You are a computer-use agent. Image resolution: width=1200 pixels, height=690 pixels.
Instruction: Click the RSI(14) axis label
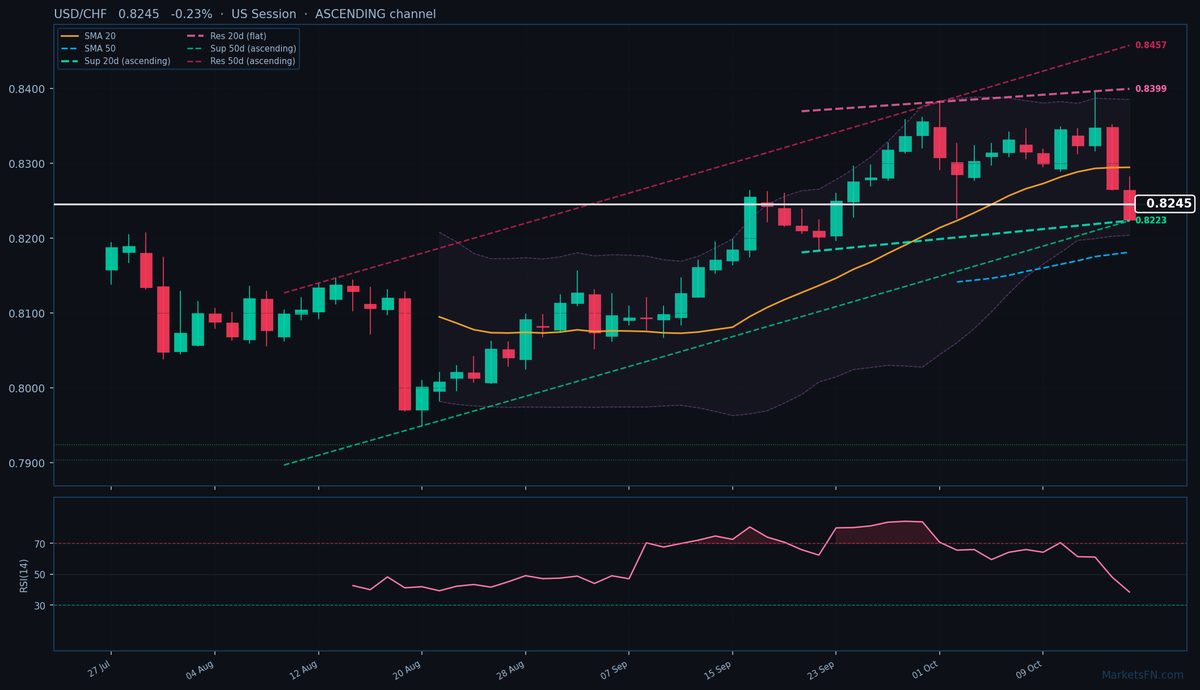click(x=23, y=574)
